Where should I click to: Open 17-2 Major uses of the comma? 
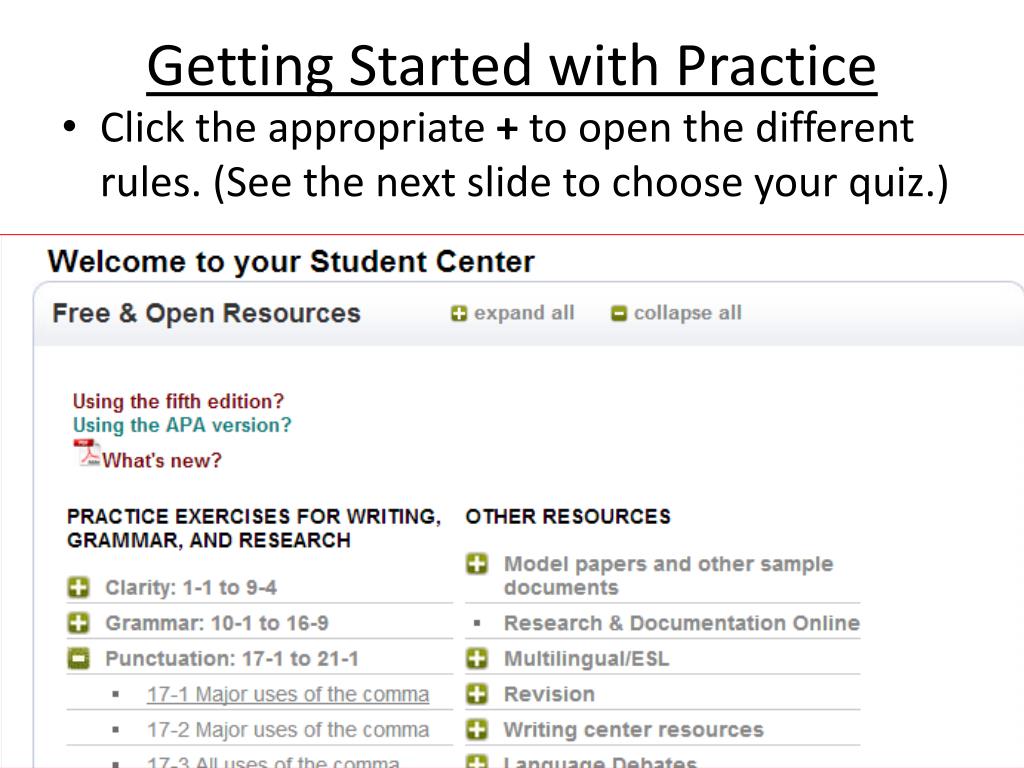click(x=287, y=730)
